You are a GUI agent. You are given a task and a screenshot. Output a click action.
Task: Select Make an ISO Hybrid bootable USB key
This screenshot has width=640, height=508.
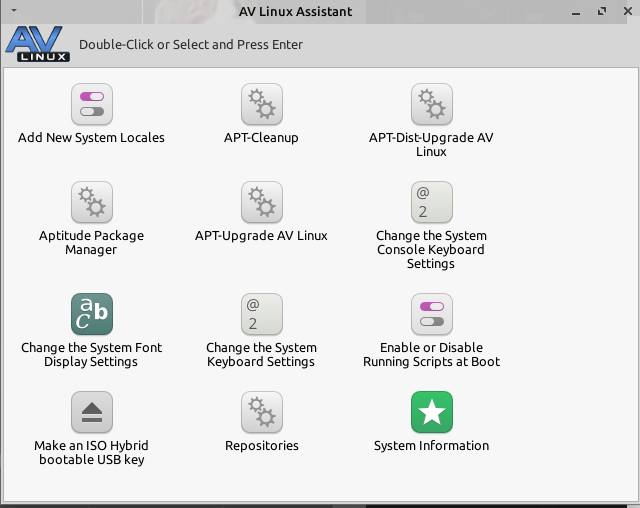92,428
